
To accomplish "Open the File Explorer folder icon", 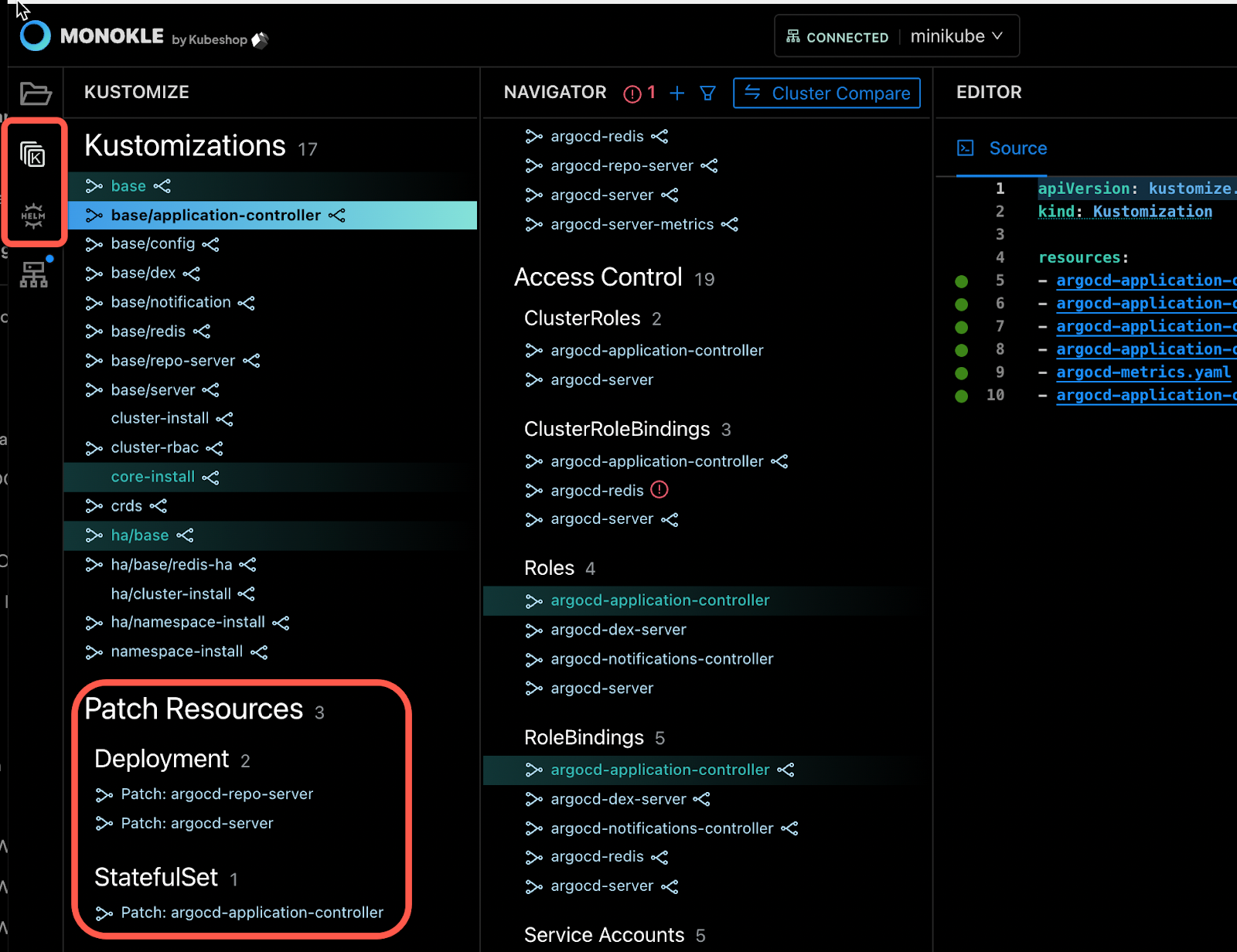I will [x=35, y=93].
